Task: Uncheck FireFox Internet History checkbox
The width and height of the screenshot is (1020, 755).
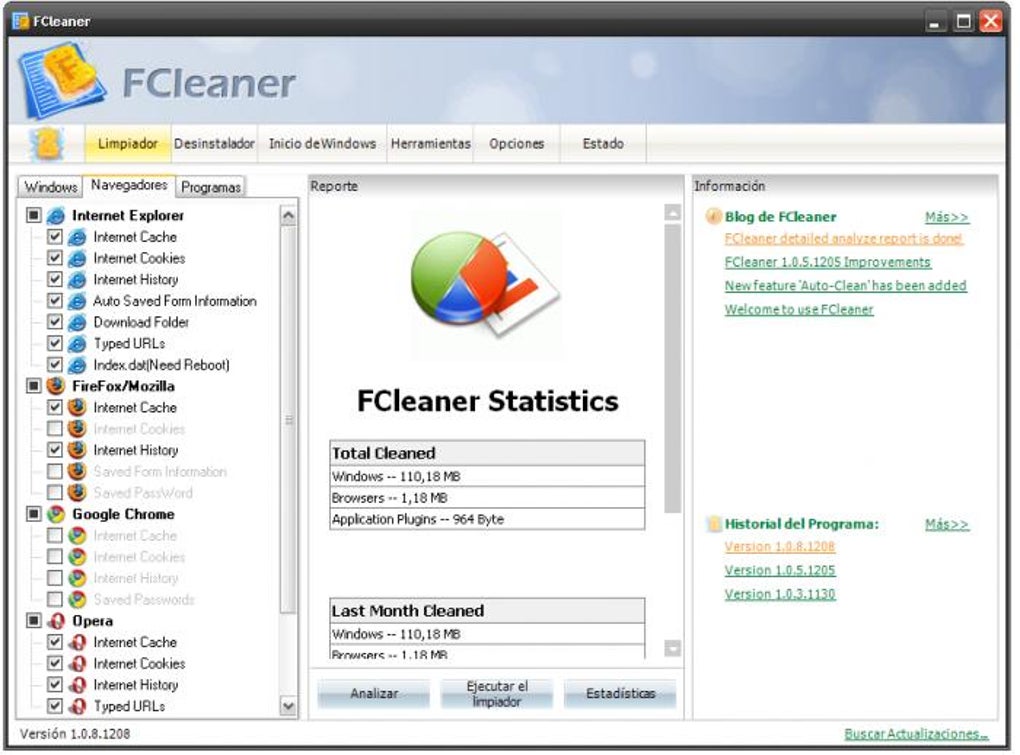Action: tap(55, 450)
